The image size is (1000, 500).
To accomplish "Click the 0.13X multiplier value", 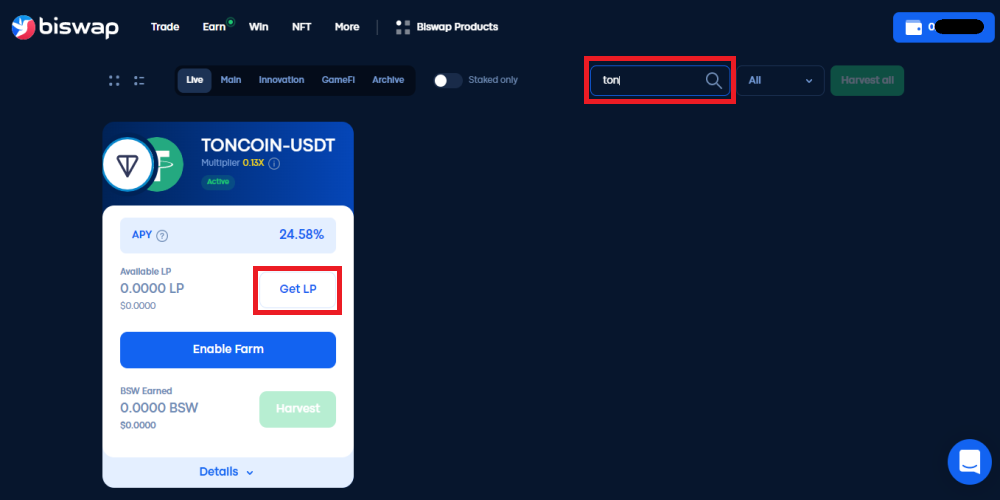I will (x=253, y=164).
